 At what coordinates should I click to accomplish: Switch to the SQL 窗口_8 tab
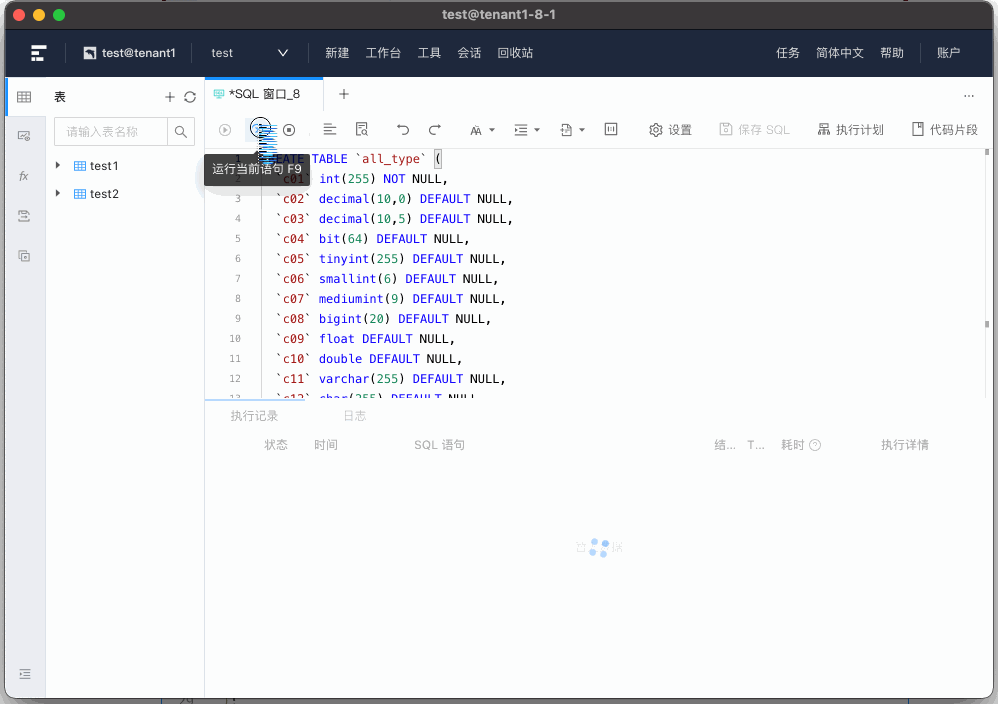click(x=264, y=94)
